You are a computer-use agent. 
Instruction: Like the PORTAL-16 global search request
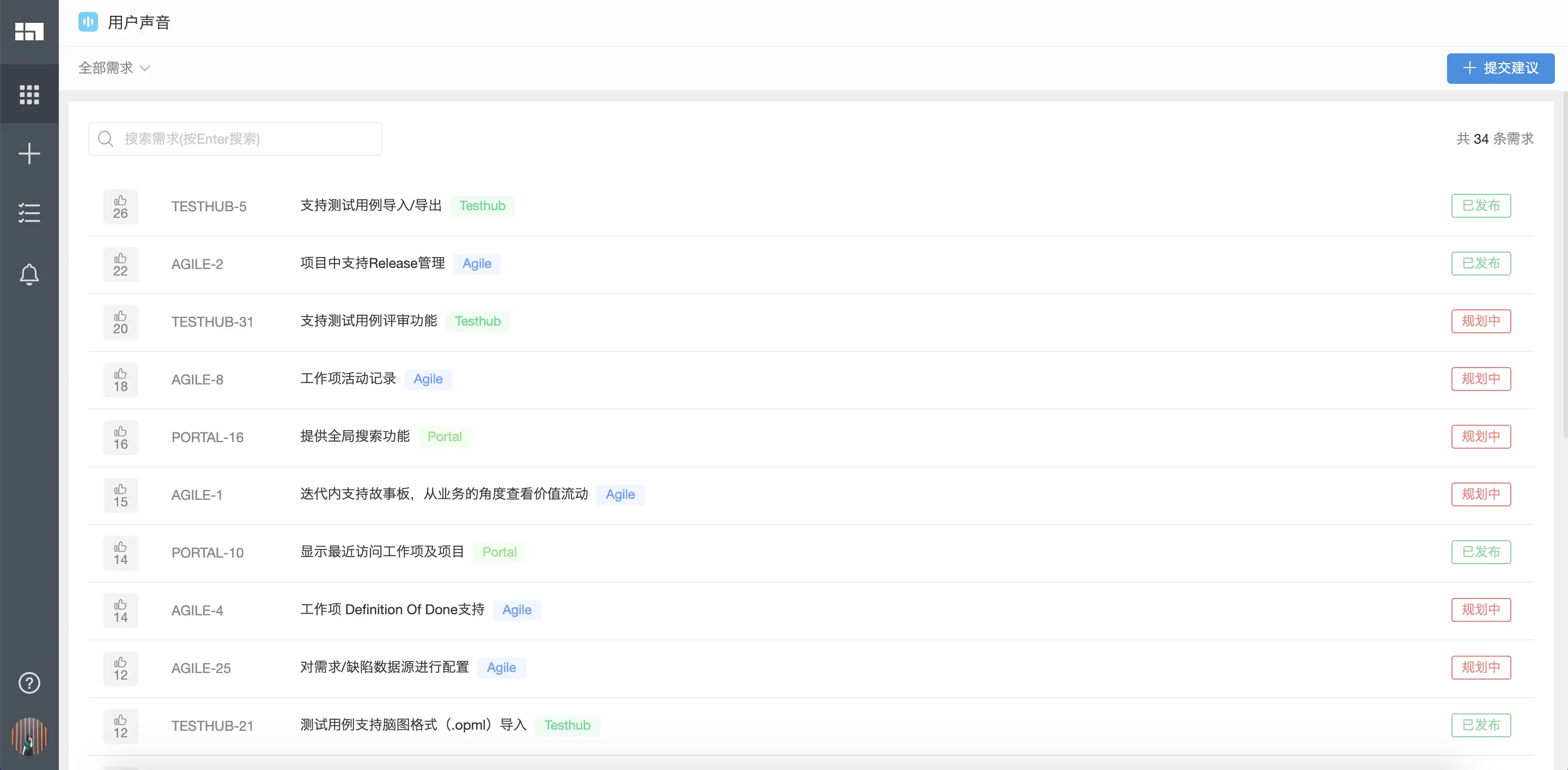[x=120, y=438]
